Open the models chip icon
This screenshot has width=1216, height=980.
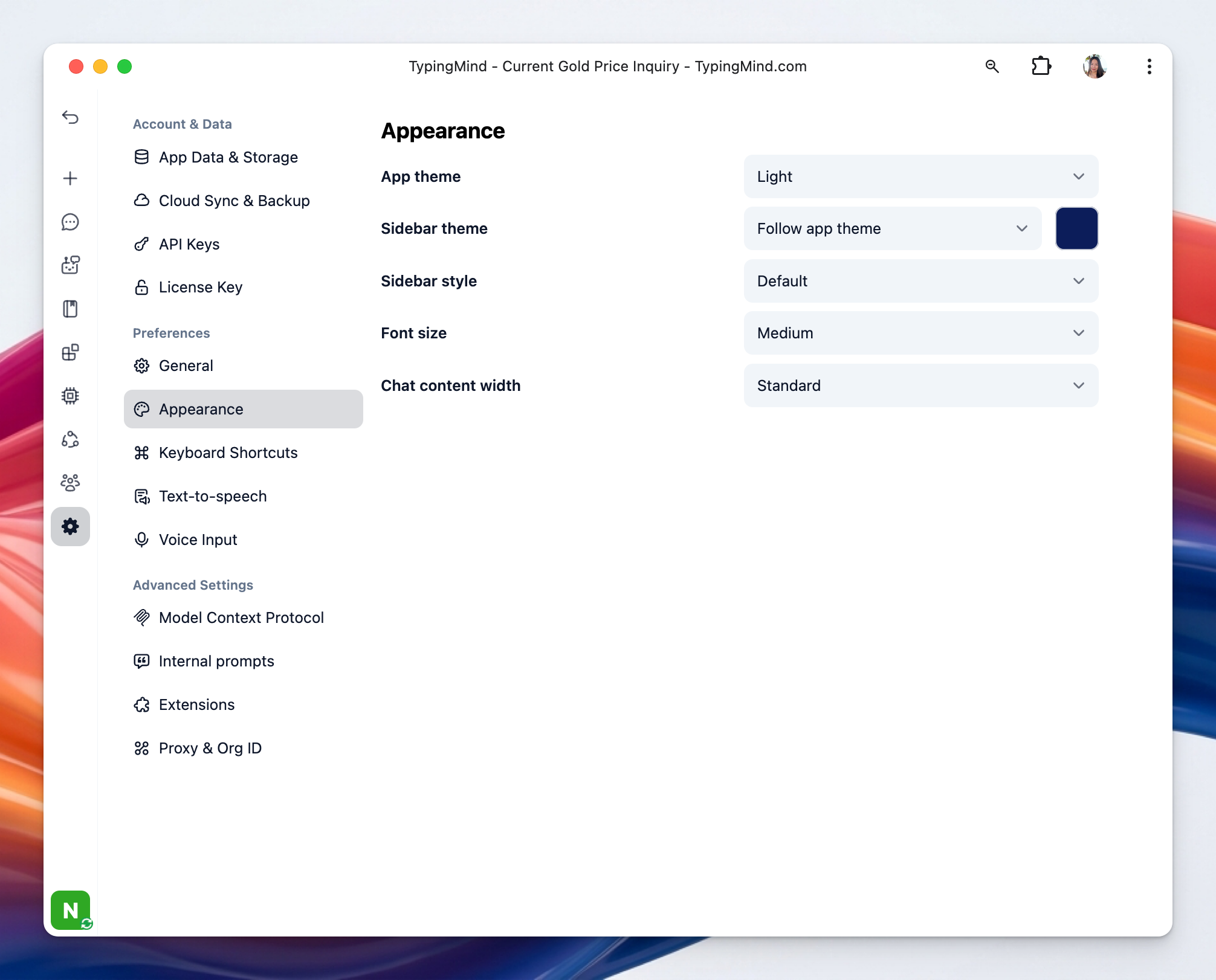[x=70, y=396]
